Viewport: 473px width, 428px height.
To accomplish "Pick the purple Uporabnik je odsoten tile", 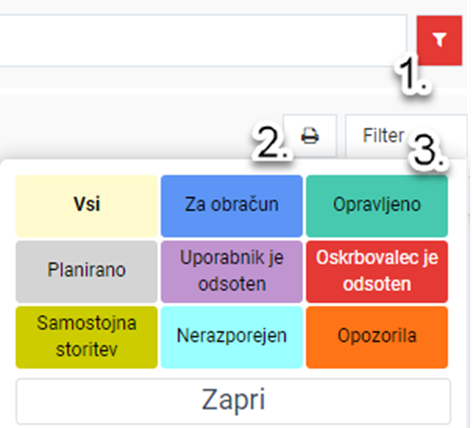I will point(232,271).
